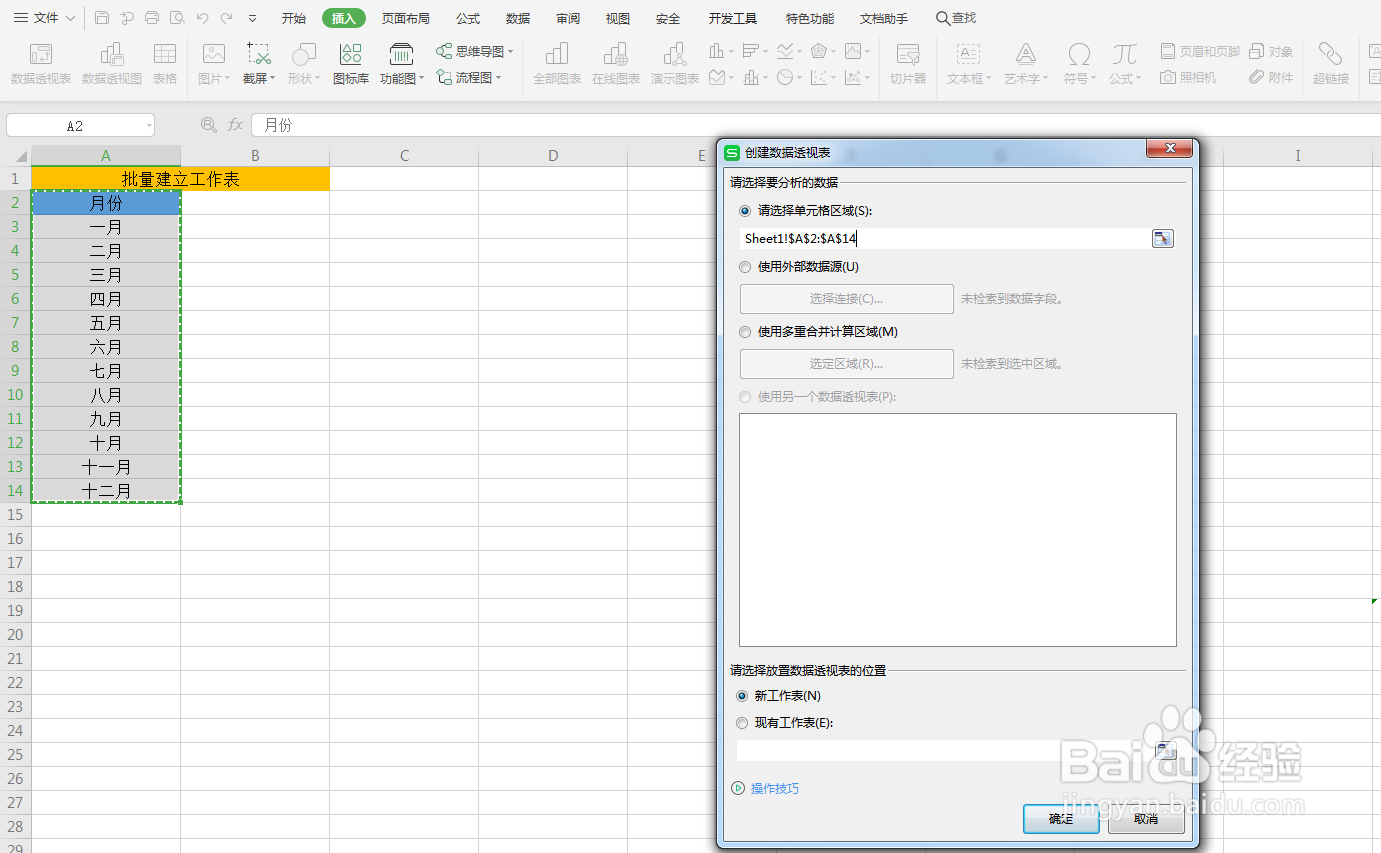The image size is (1381, 853).
Task: Click the 确定 confirm button
Action: (1061, 819)
